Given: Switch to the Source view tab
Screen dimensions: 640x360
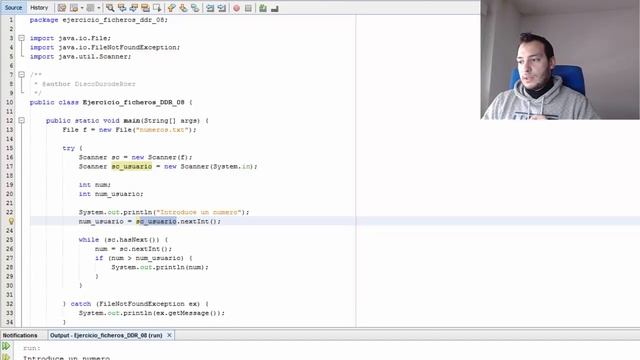Looking at the screenshot, I should [13, 7].
